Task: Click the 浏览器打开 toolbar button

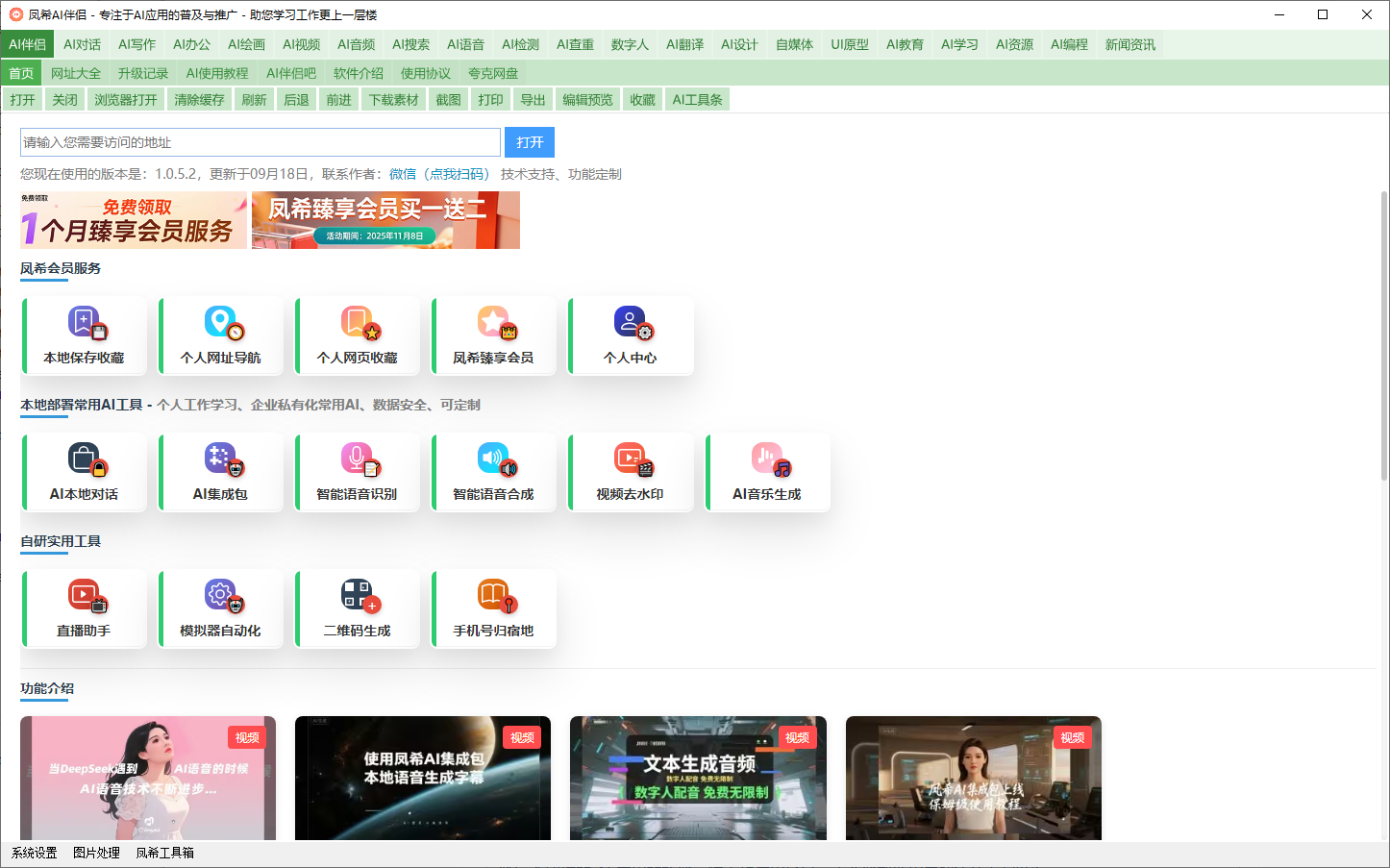Action: point(126,100)
